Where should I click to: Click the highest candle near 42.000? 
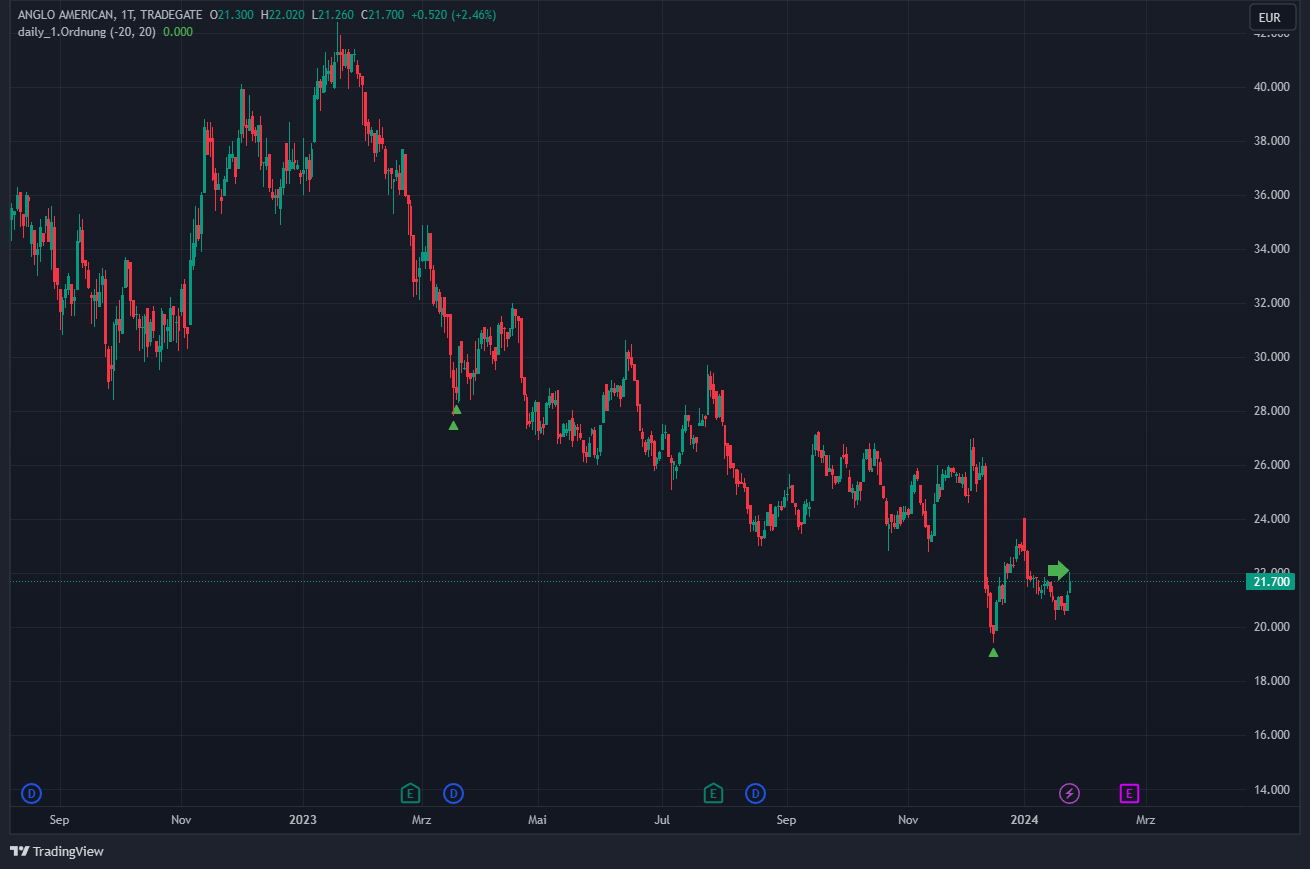[x=339, y=40]
